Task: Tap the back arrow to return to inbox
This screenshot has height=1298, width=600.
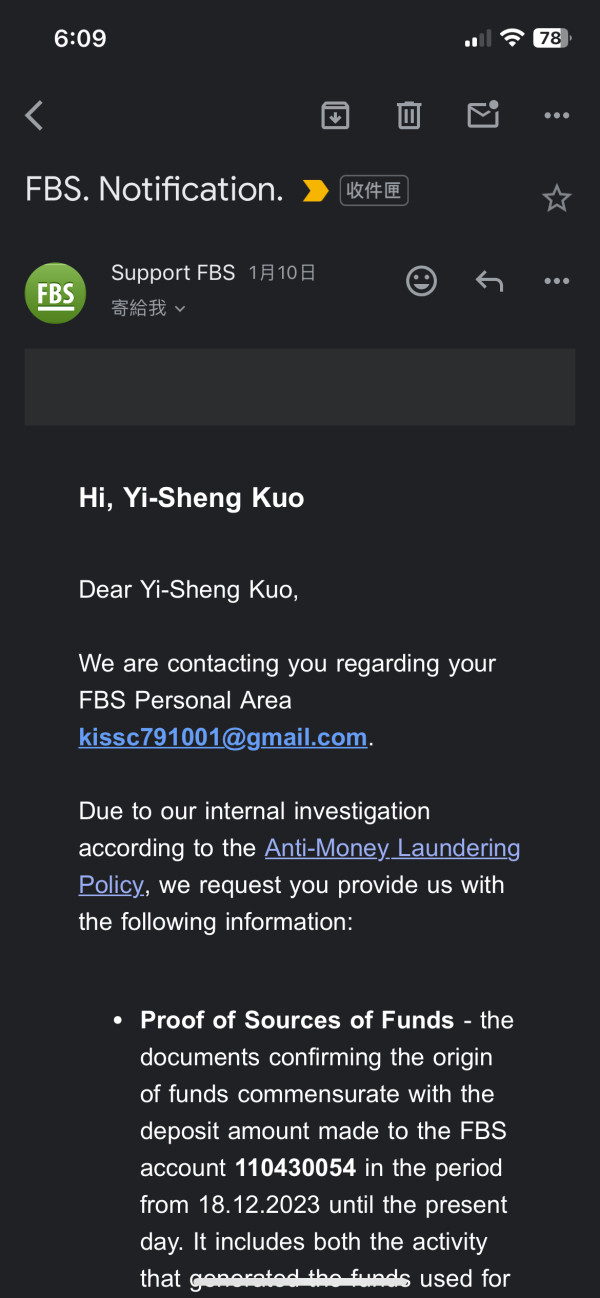Action: tap(35, 116)
